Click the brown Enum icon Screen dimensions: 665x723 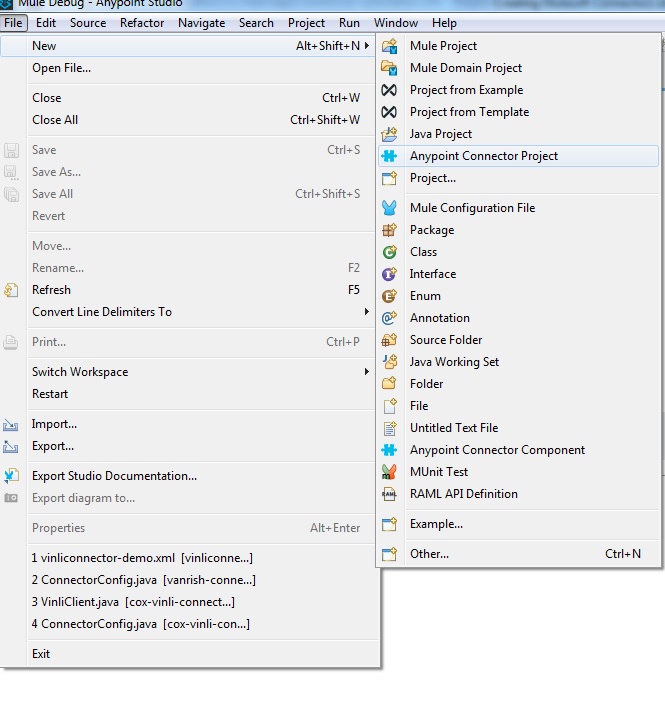pos(389,296)
